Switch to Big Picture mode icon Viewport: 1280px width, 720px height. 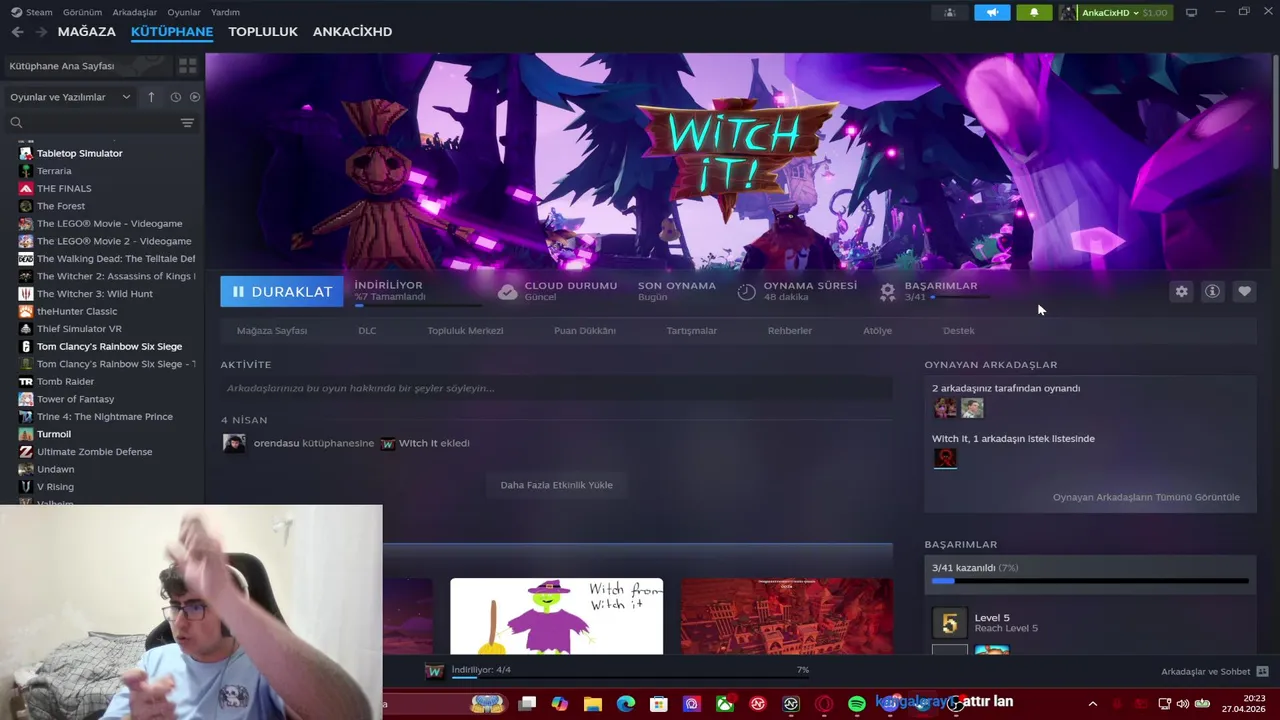pos(1191,12)
